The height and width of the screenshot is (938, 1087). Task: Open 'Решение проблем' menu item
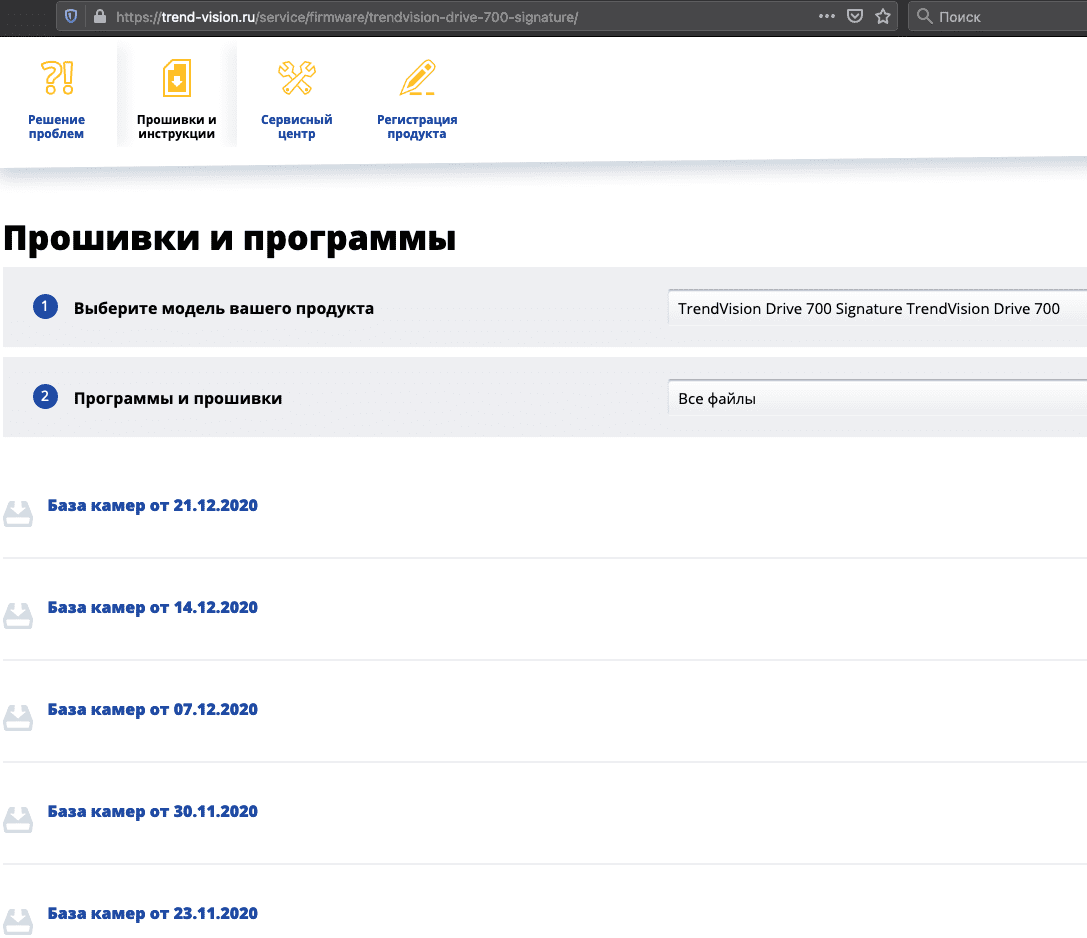(x=57, y=127)
